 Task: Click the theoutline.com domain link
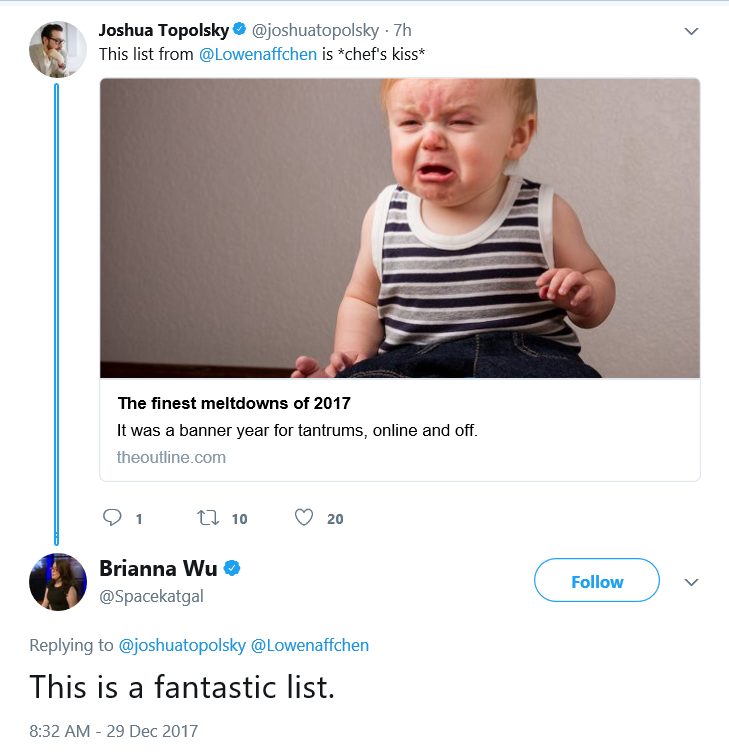pos(171,457)
